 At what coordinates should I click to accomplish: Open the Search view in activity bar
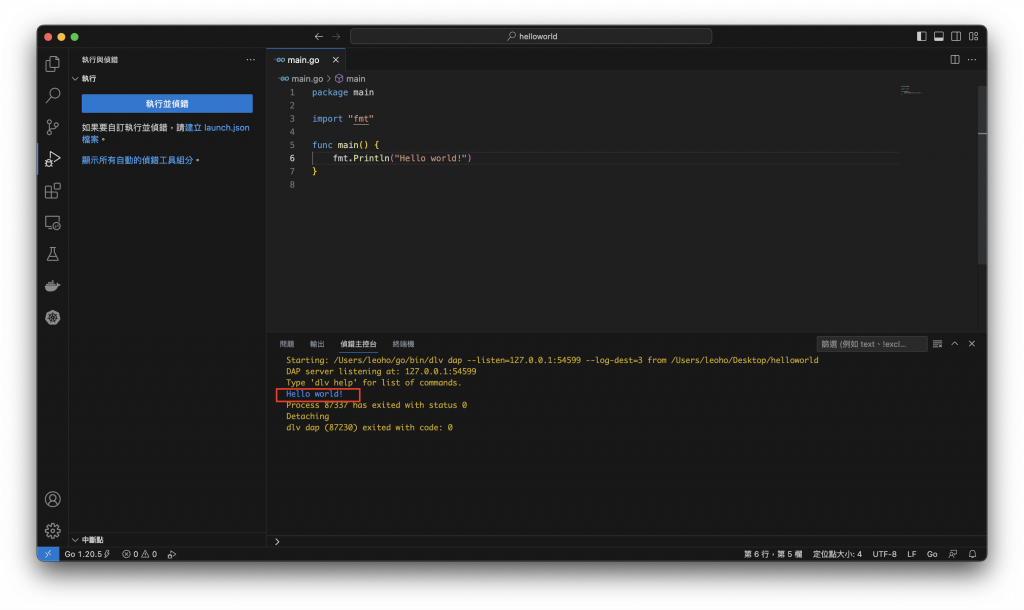tap(53, 95)
